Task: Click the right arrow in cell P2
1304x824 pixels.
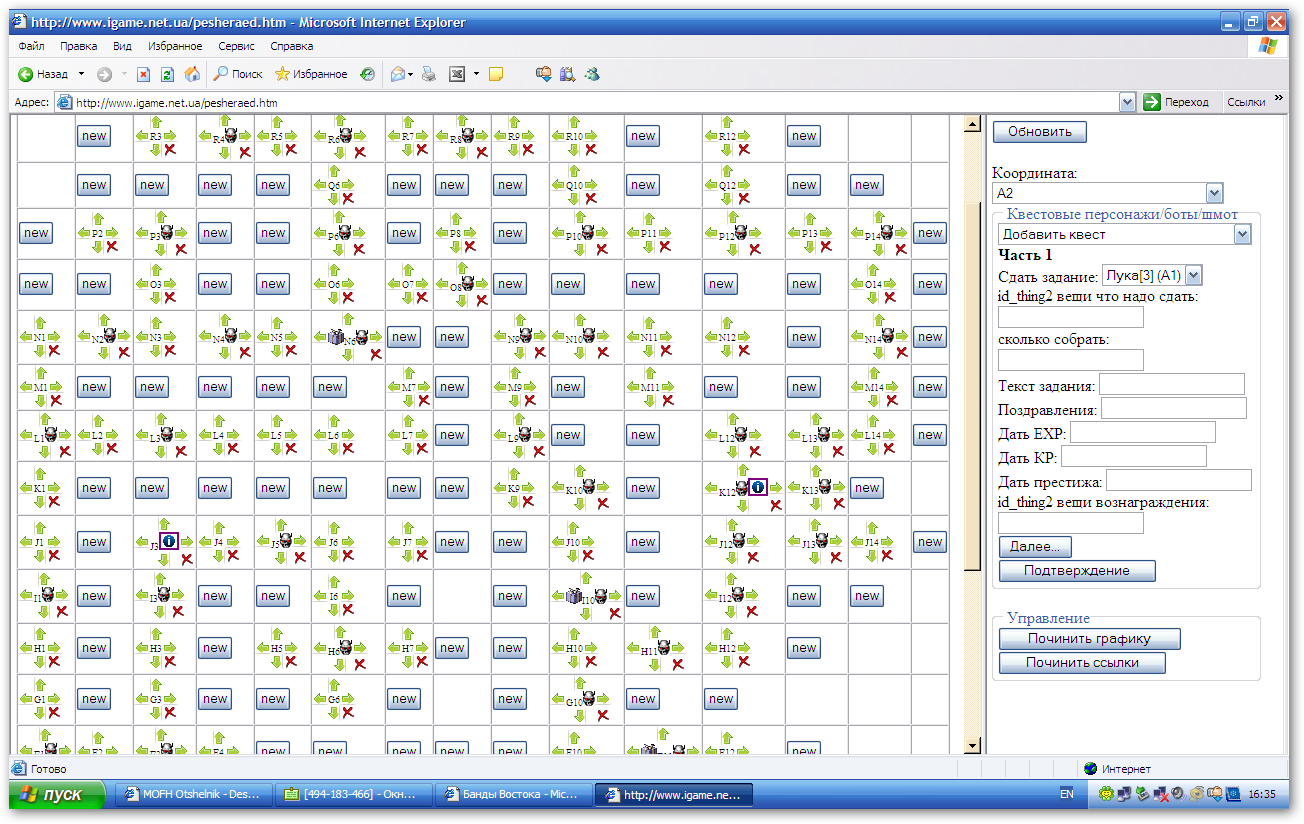Action: point(112,233)
